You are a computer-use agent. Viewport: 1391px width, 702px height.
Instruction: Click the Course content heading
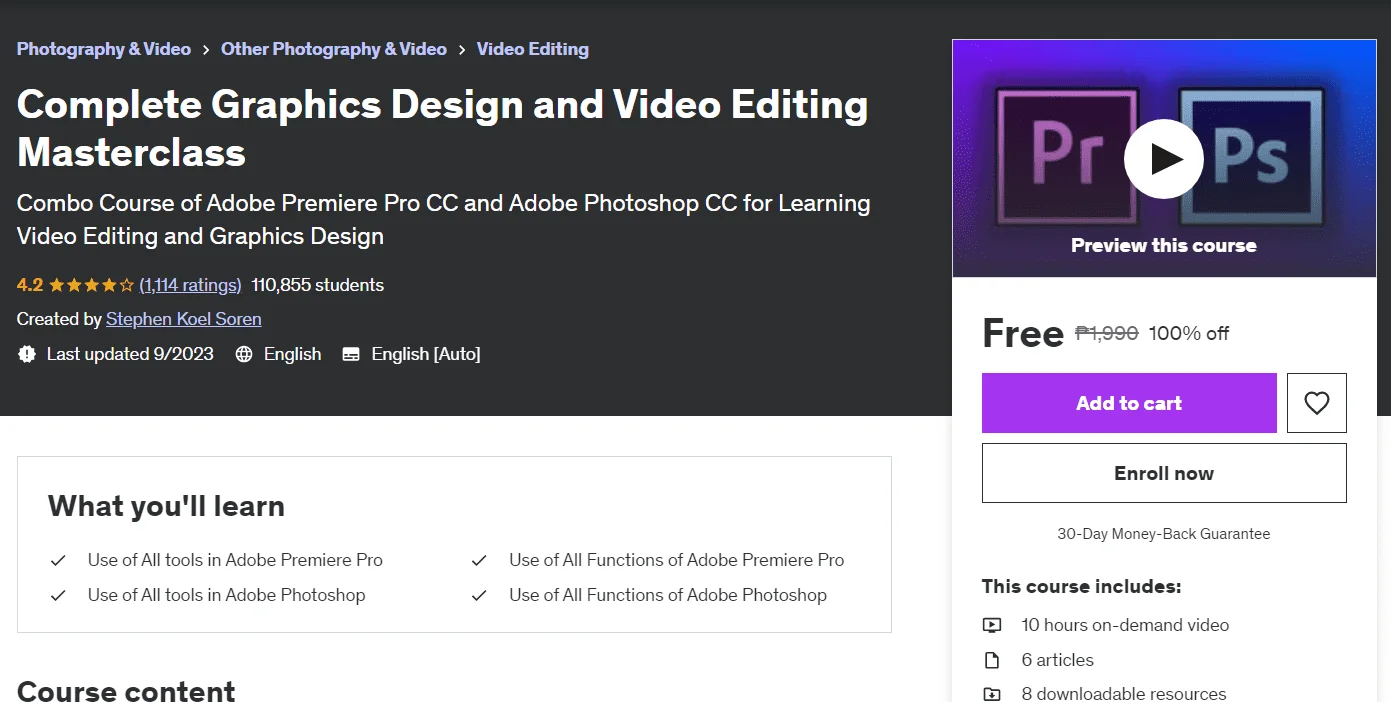coord(126,690)
